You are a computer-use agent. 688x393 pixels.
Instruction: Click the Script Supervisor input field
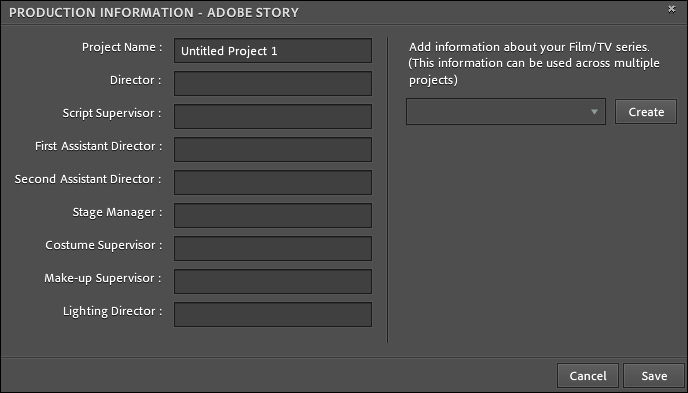(273, 116)
